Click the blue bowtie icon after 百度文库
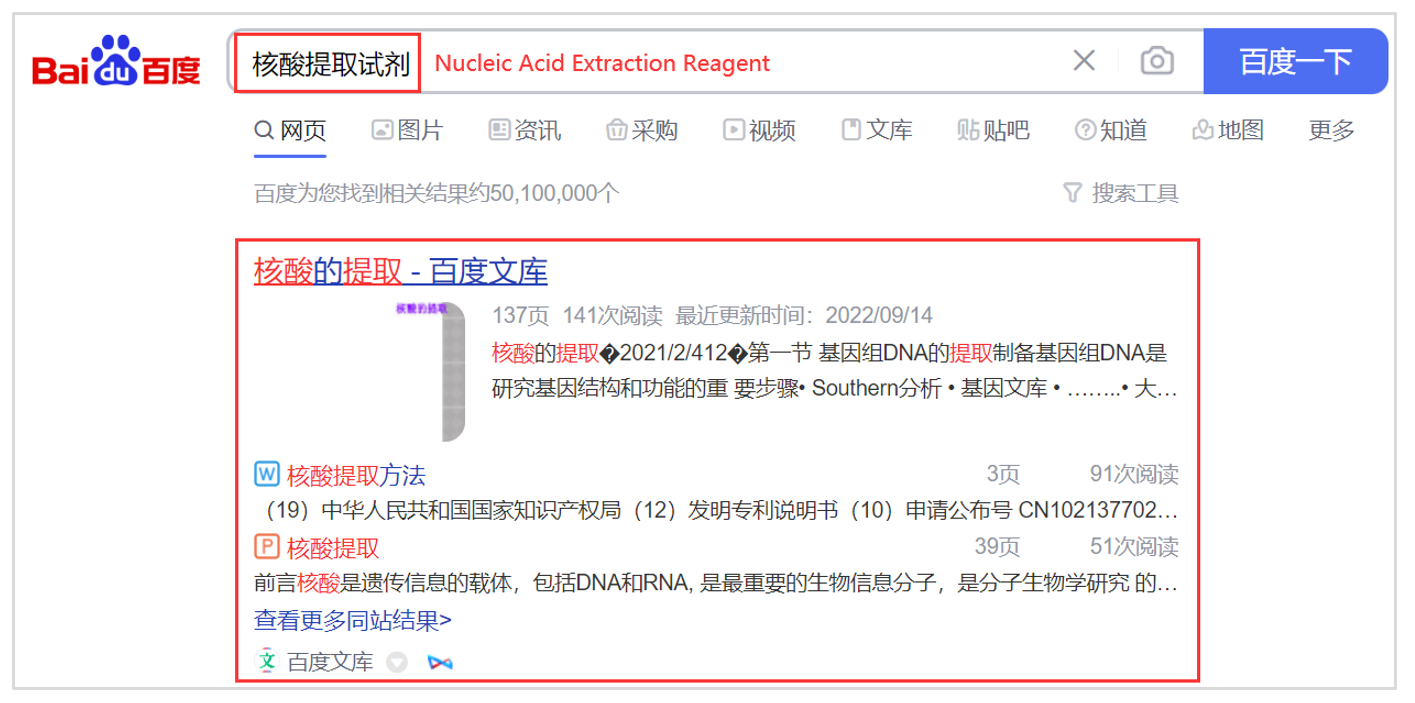 coord(440,662)
